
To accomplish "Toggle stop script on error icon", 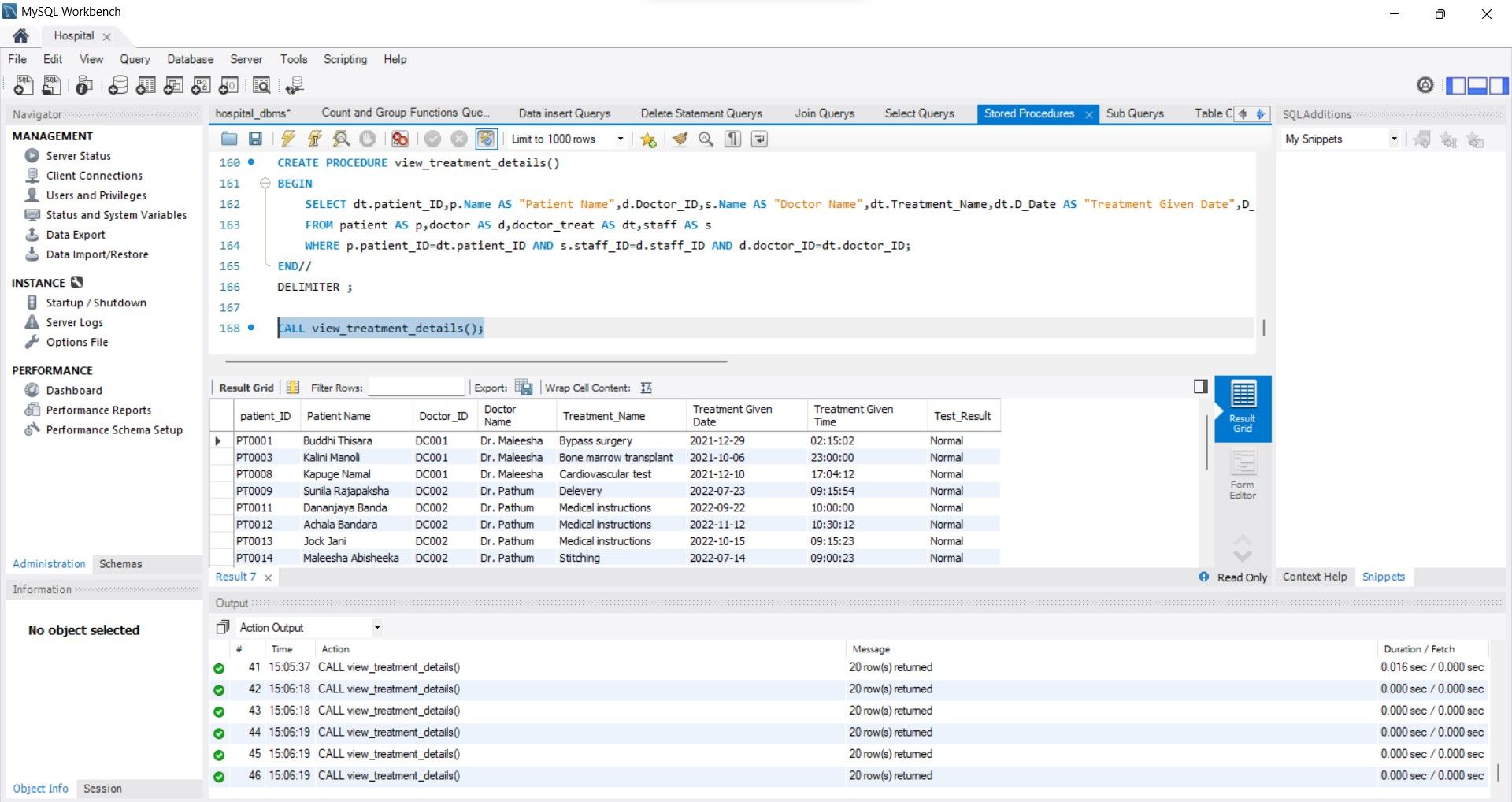I will click(400, 139).
